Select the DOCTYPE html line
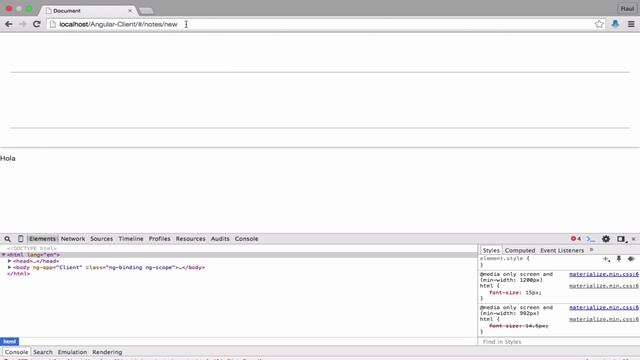The width and height of the screenshot is (640, 360). pos(32,248)
